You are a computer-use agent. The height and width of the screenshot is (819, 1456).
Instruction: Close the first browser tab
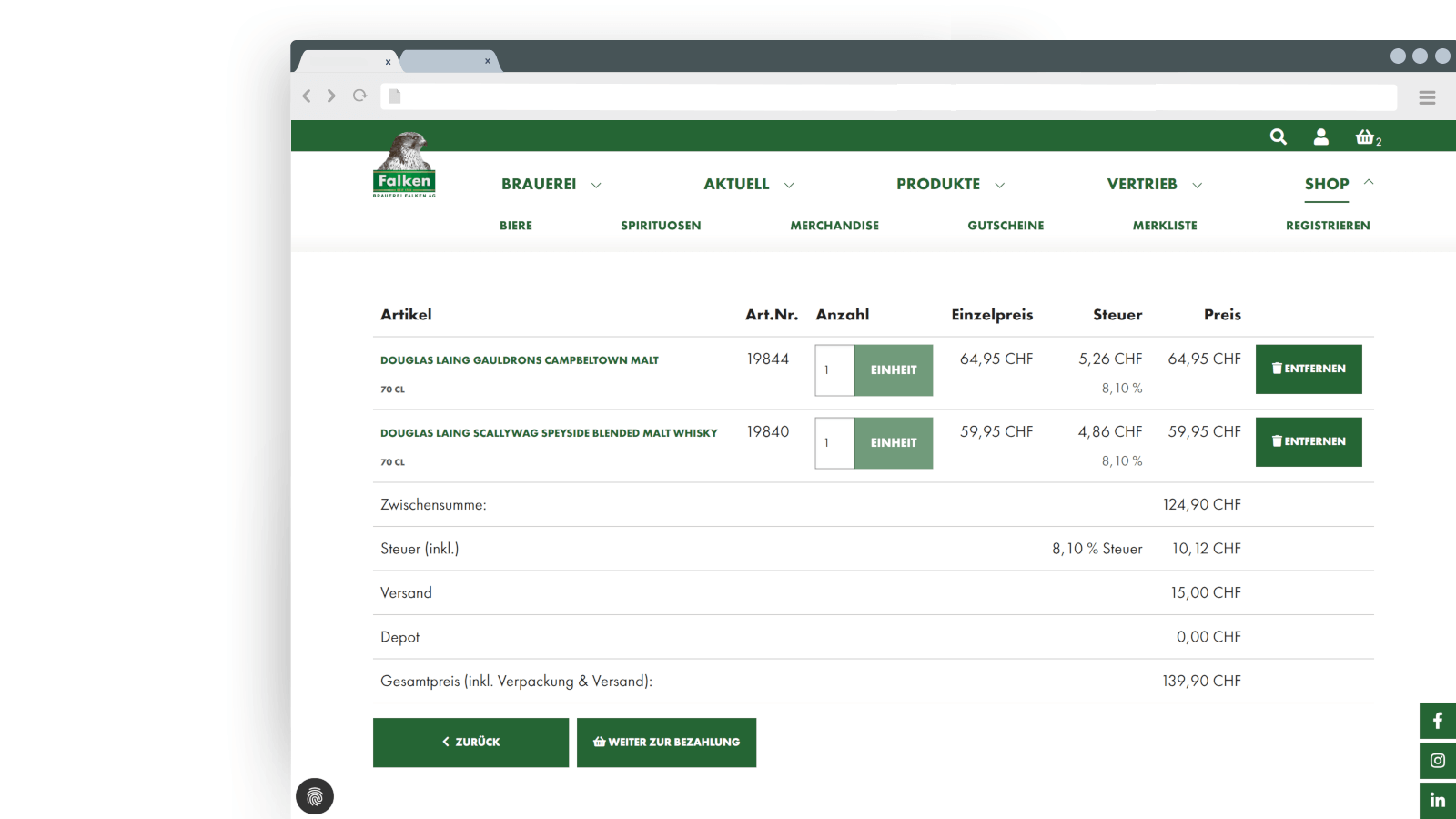(x=388, y=62)
